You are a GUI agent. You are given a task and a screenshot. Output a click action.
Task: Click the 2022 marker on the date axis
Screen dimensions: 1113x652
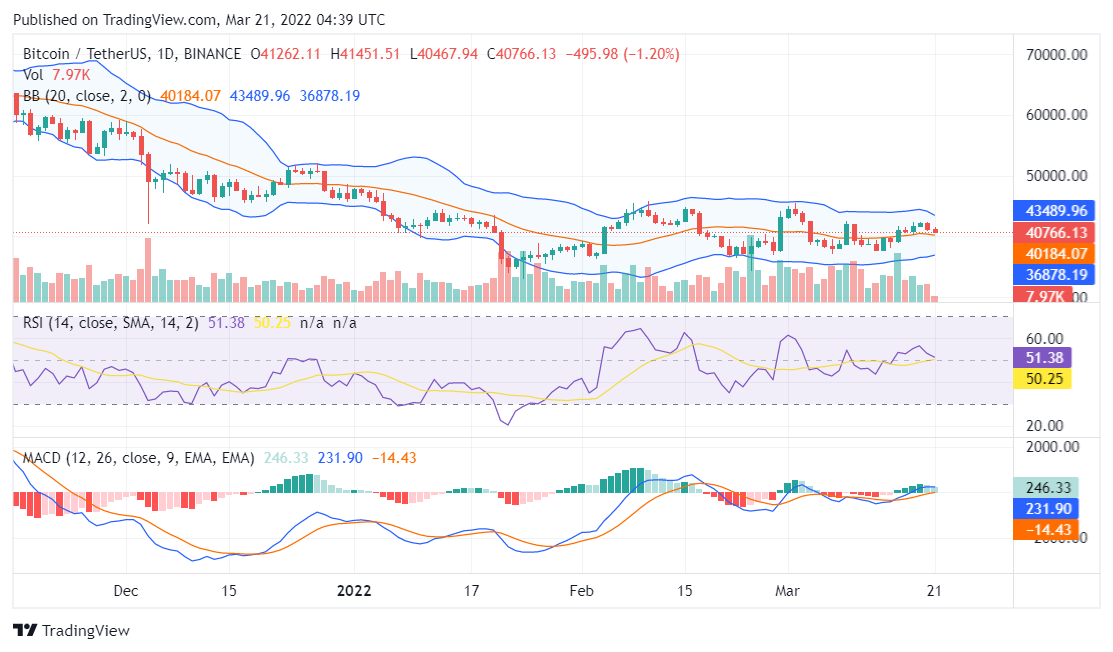point(352,591)
